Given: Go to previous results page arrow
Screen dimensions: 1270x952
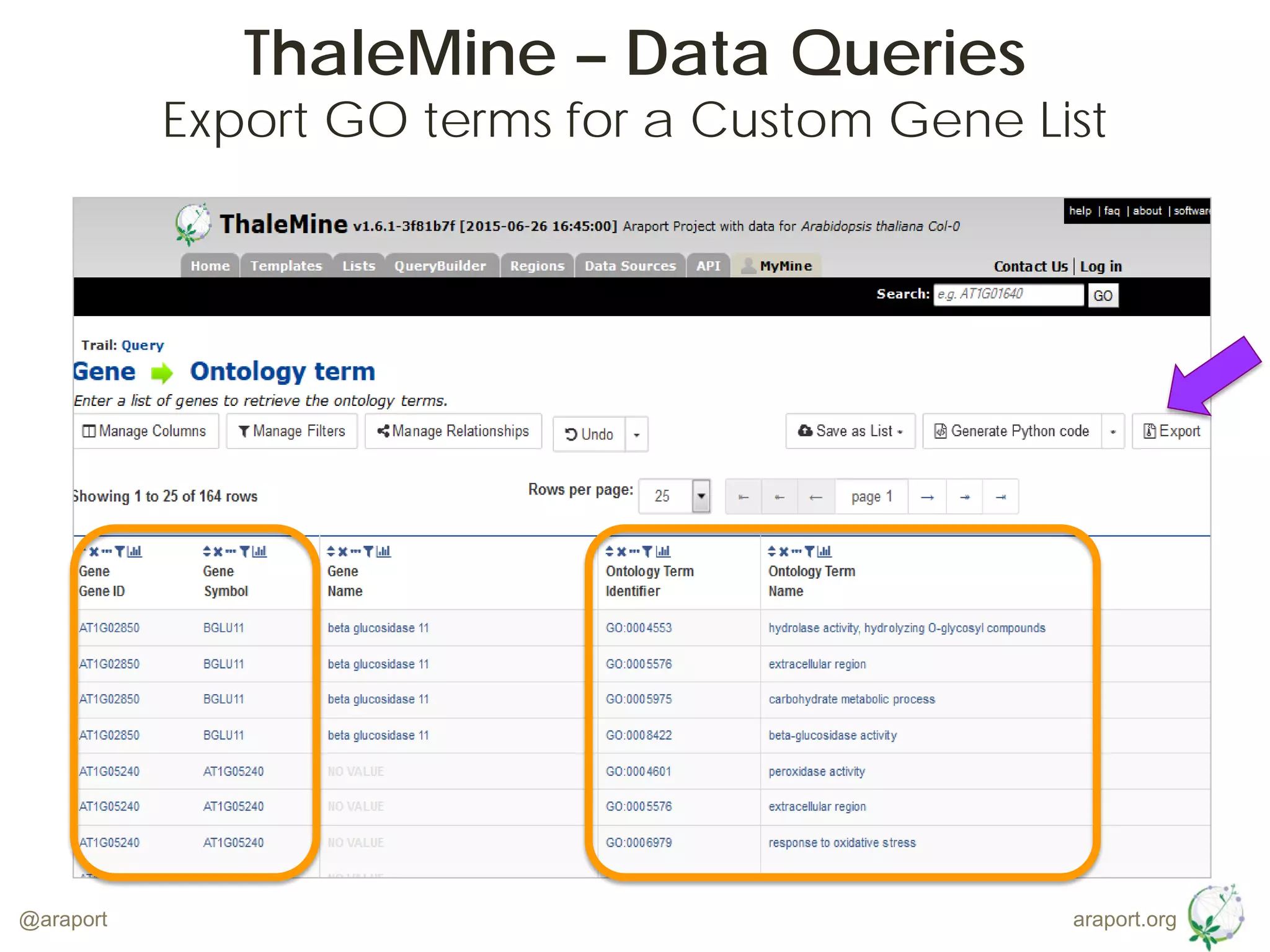Looking at the screenshot, I should 816,497.
